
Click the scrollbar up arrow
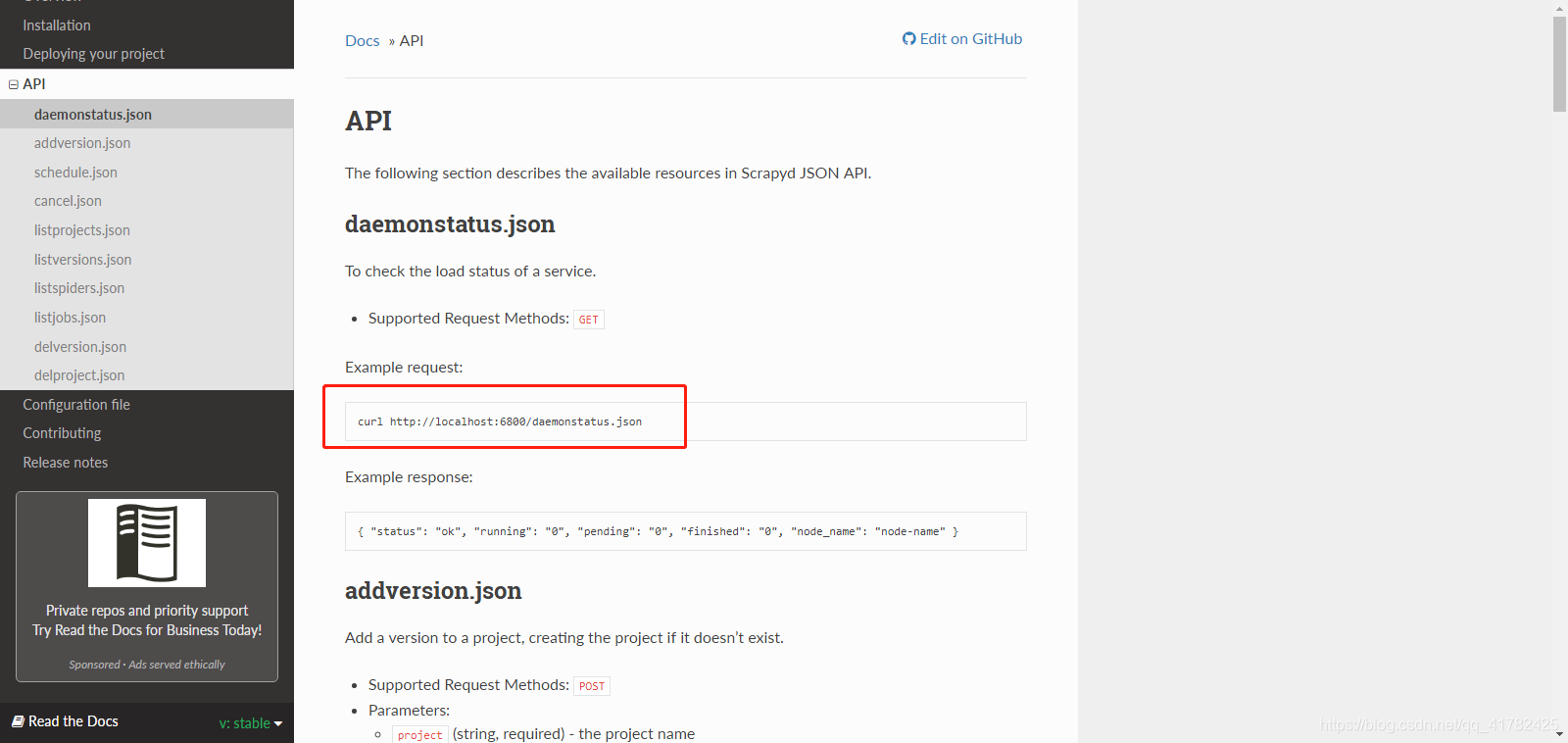click(1560, 8)
